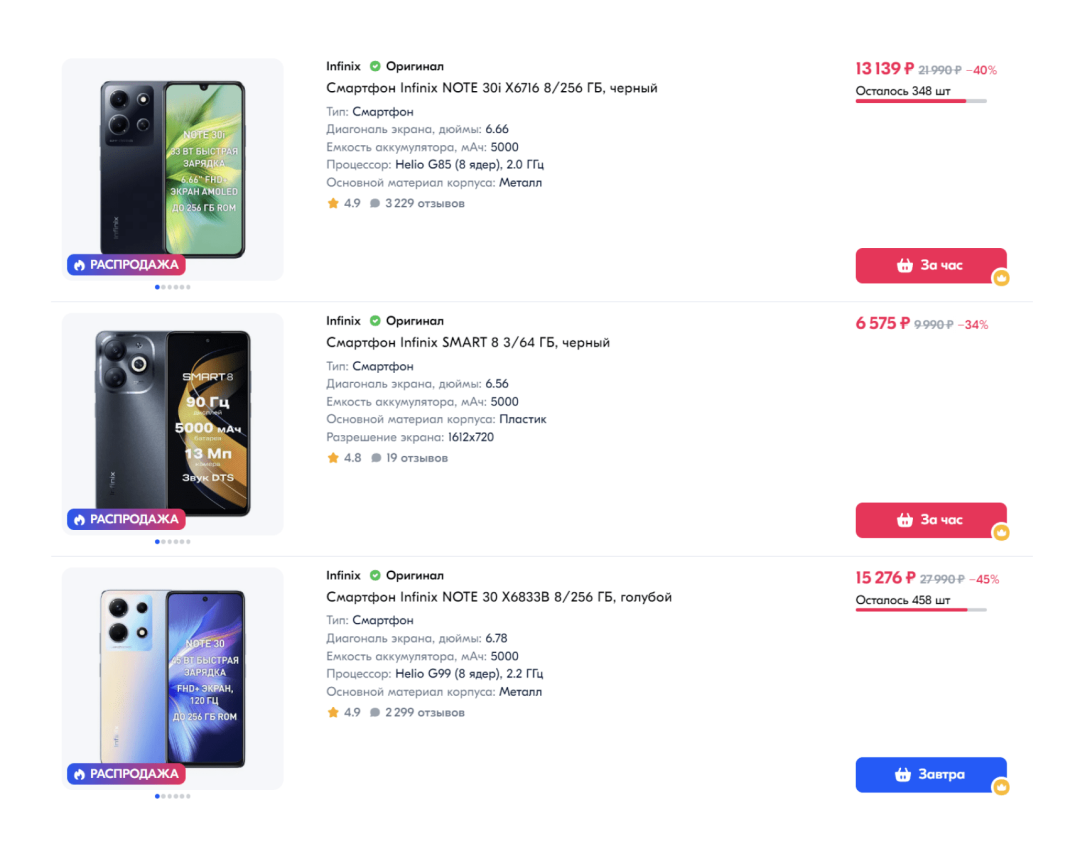This screenshot has height=854, width=1080.
Task: Open the SMART 8 black phone product image
Action: point(173,423)
